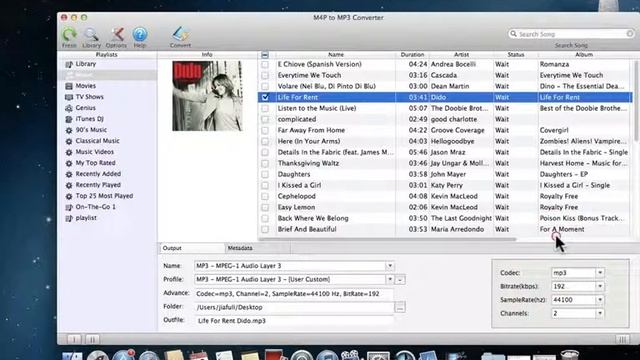Open the Name format dropdown
The image size is (640, 360).
click(390, 266)
